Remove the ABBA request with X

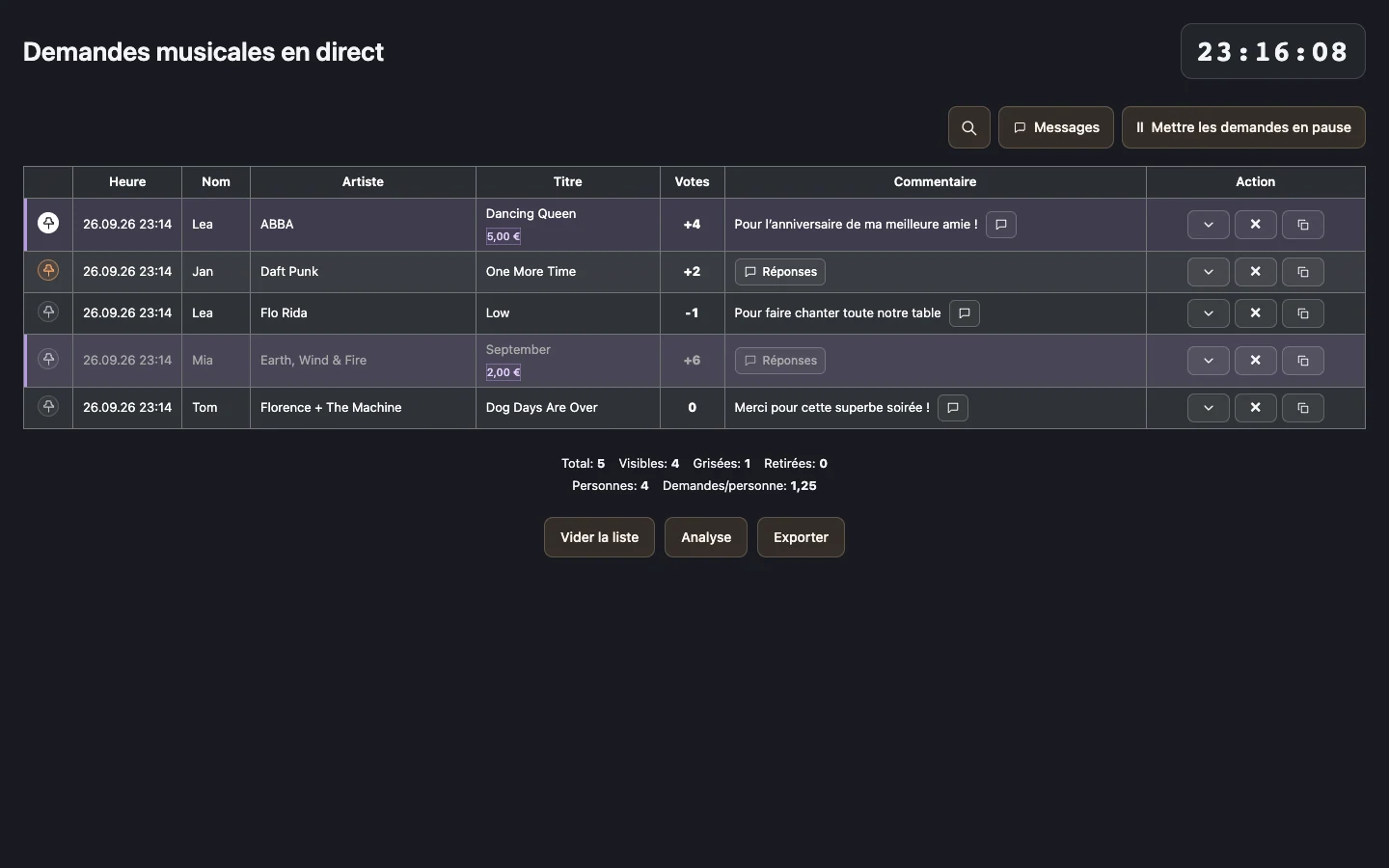click(1256, 225)
